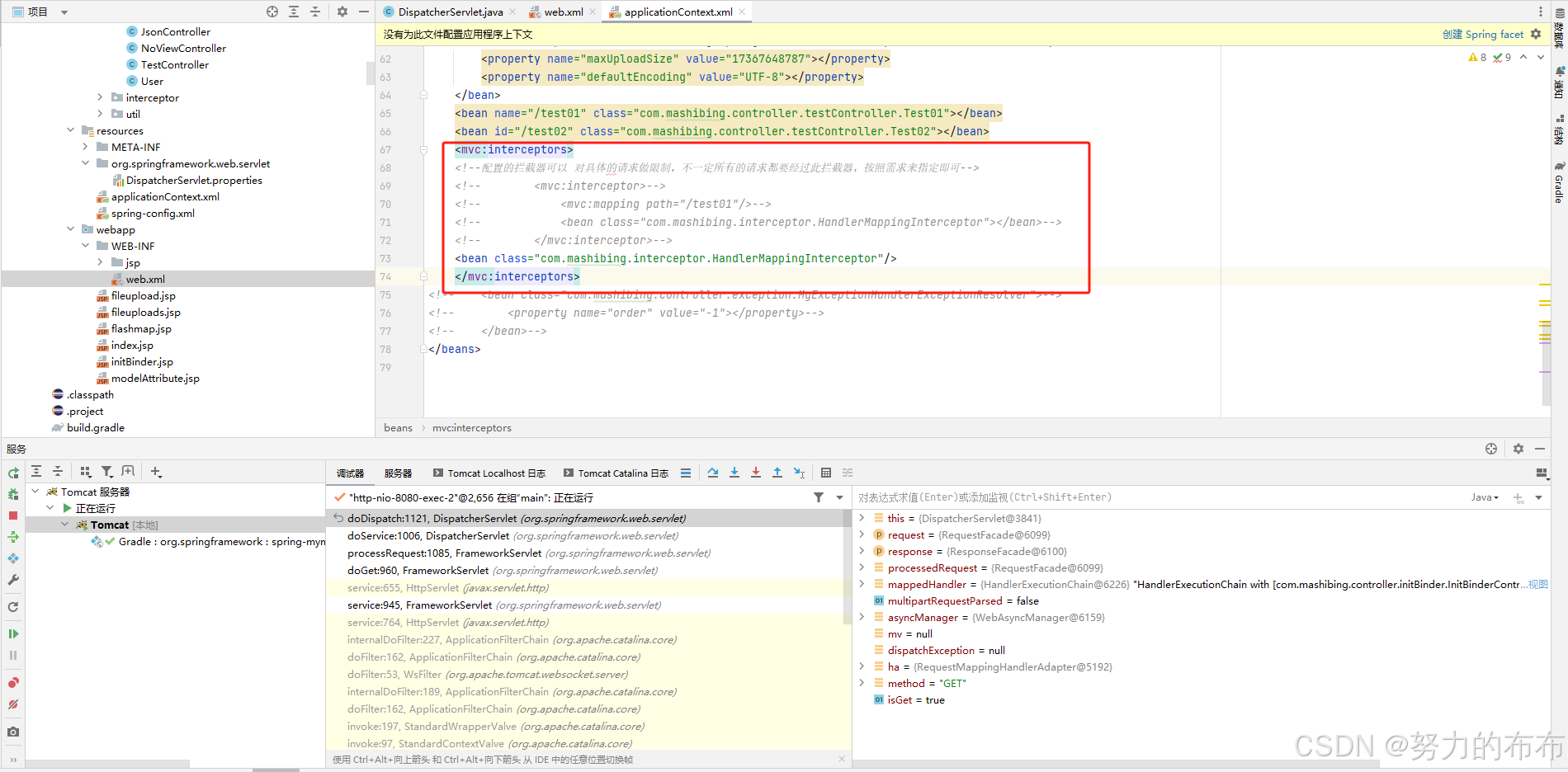The height and width of the screenshot is (772, 1568).
Task: Open thread selector dropdown arrow
Action: [x=839, y=497]
